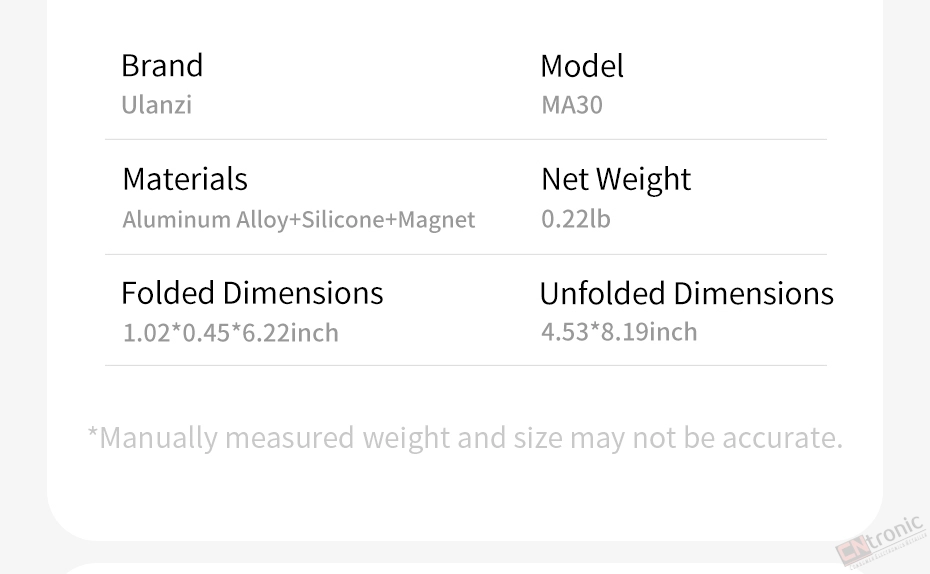Select the Folded Dimensions heading
Image resolution: width=930 pixels, height=574 pixels.
(252, 293)
